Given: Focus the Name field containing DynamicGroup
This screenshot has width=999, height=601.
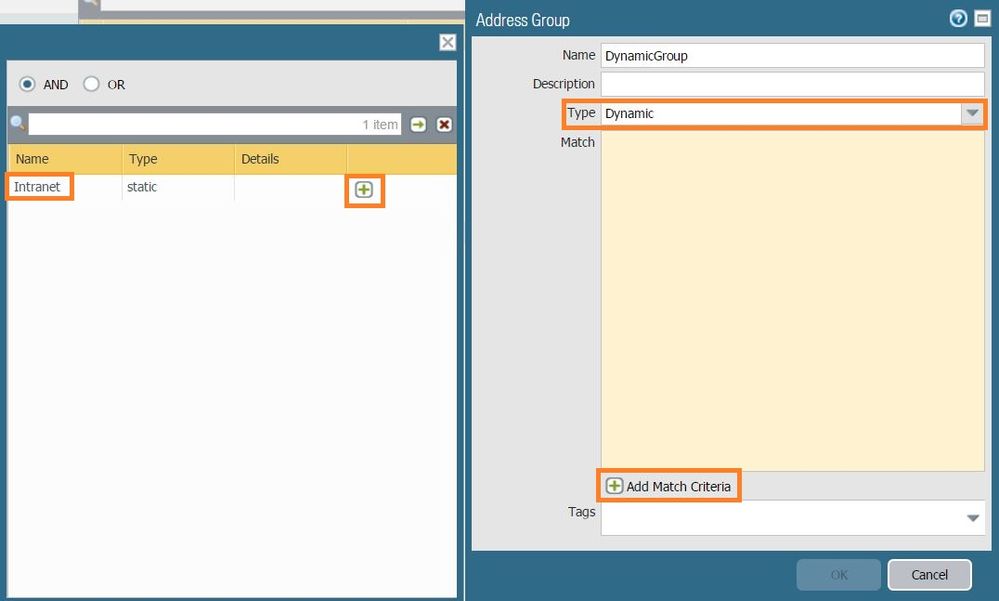Looking at the screenshot, I should coord(792,56).
